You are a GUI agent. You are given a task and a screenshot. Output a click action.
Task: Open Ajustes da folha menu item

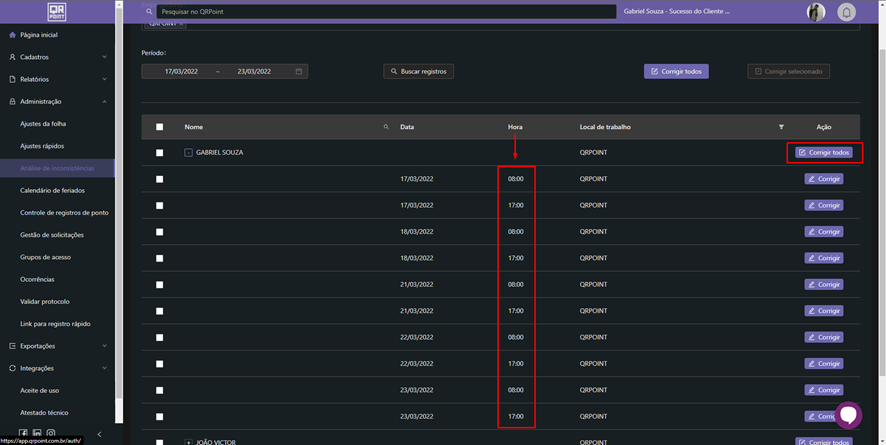43,124
